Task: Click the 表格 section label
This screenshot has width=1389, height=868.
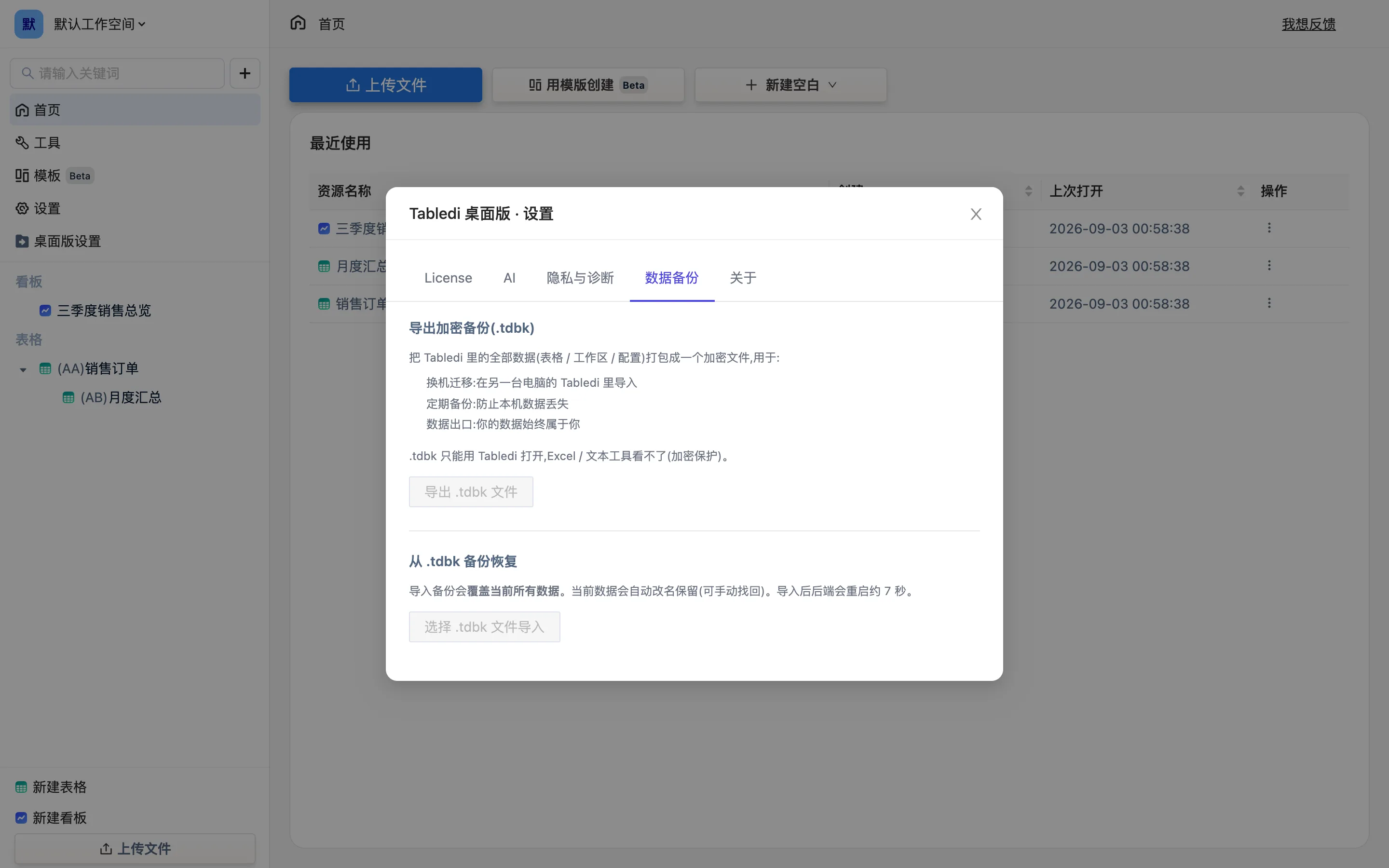Action: [x=29, y=340]
